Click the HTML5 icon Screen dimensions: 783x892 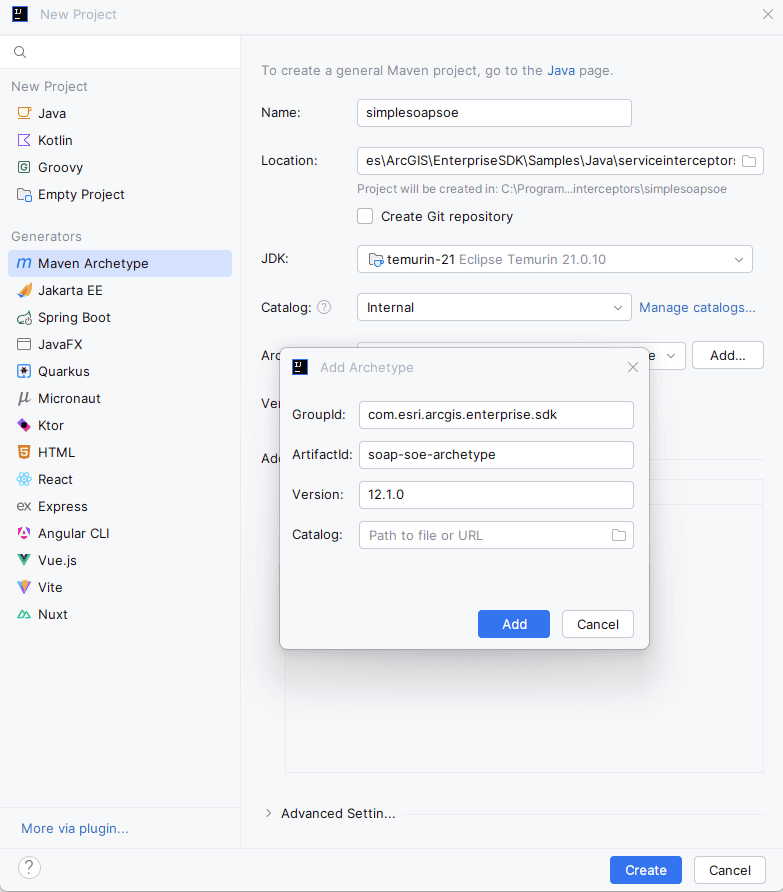tap(24, 452)
